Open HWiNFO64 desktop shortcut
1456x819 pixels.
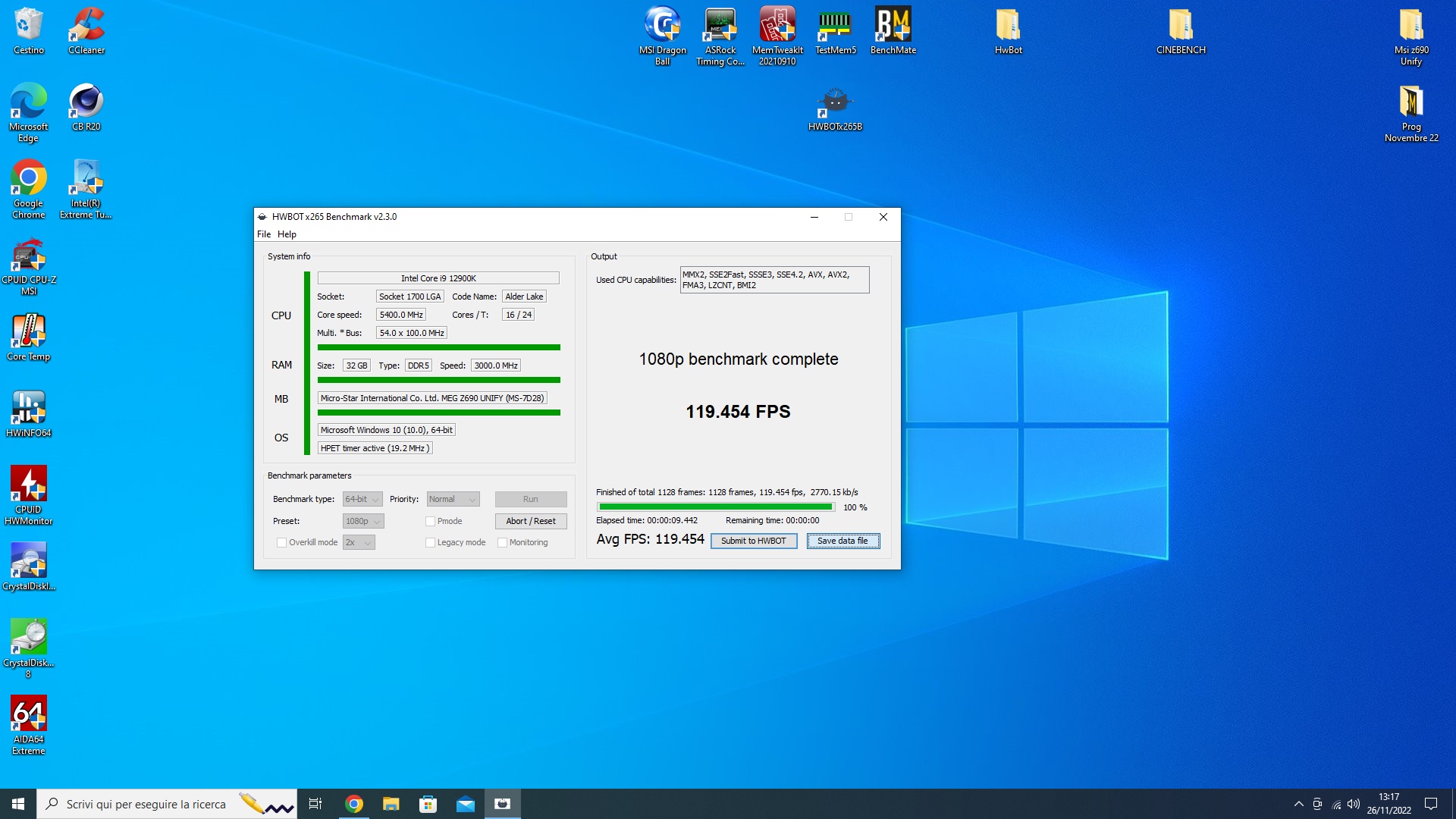click(29, 414)
